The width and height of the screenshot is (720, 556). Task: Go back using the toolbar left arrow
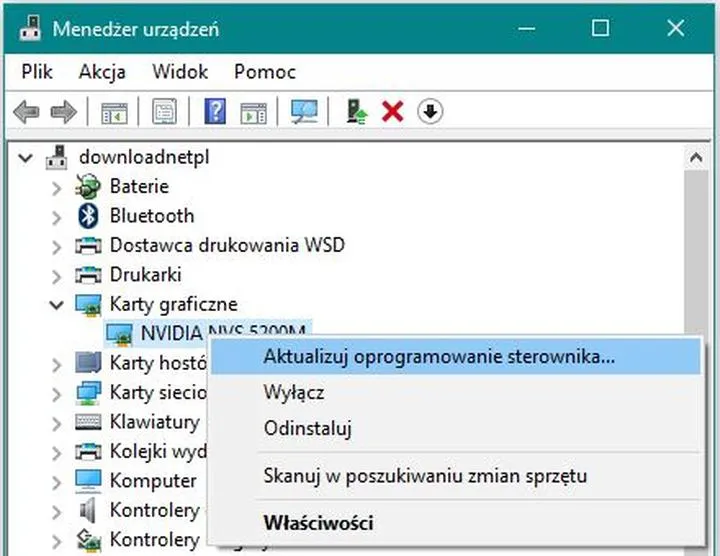point(26,112)
